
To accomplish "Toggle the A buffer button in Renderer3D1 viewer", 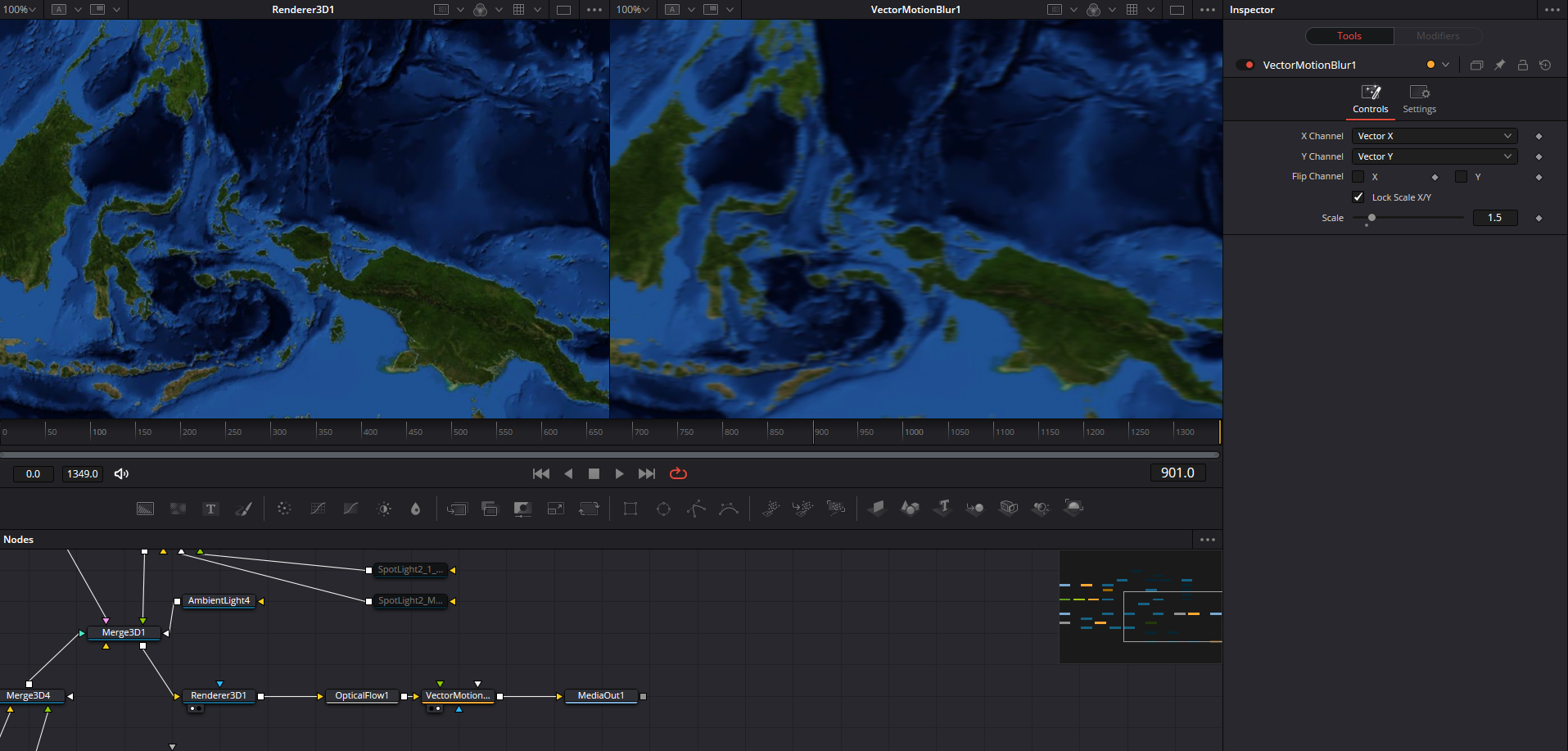I will [x=59, y=10].
